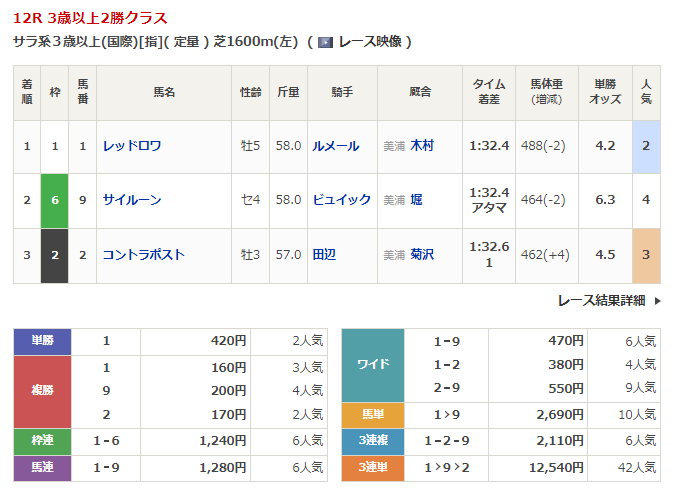Open jockey ビュイック's profile

coord(341,200)
